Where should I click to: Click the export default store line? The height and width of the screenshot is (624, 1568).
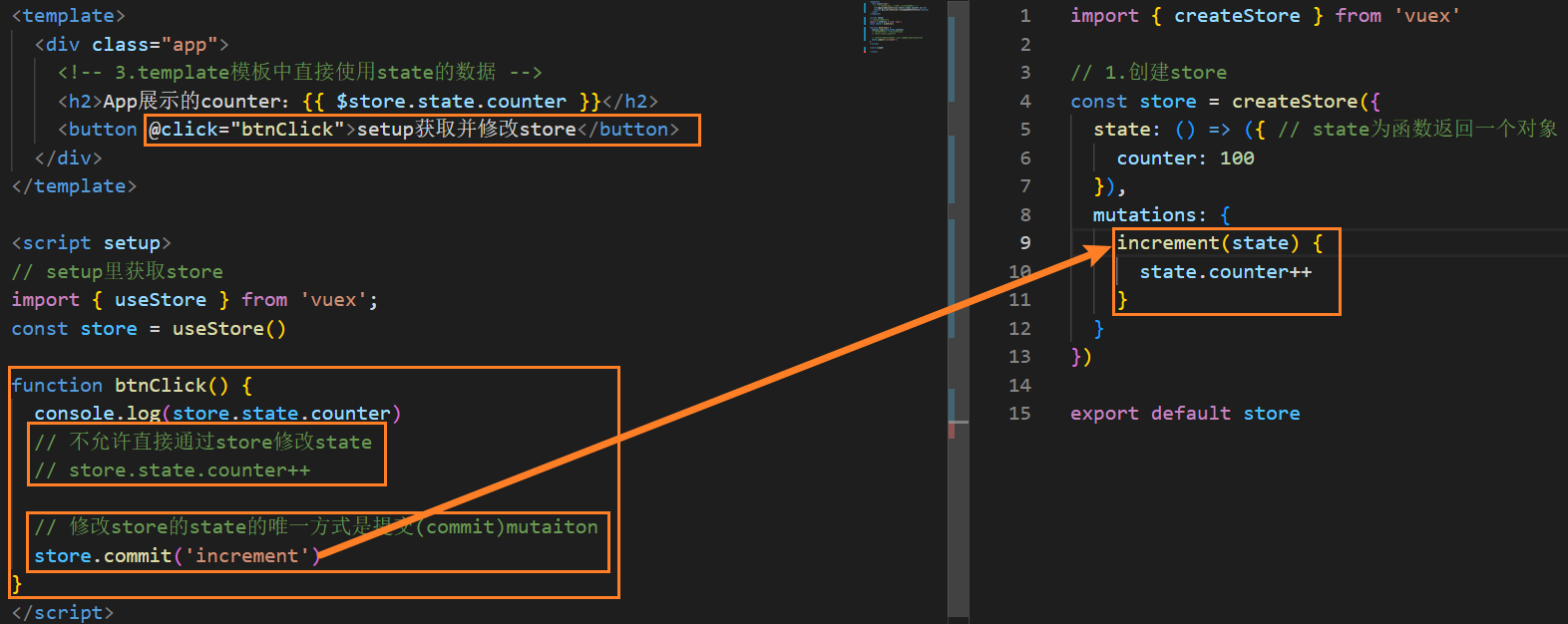coord(1185,413)
